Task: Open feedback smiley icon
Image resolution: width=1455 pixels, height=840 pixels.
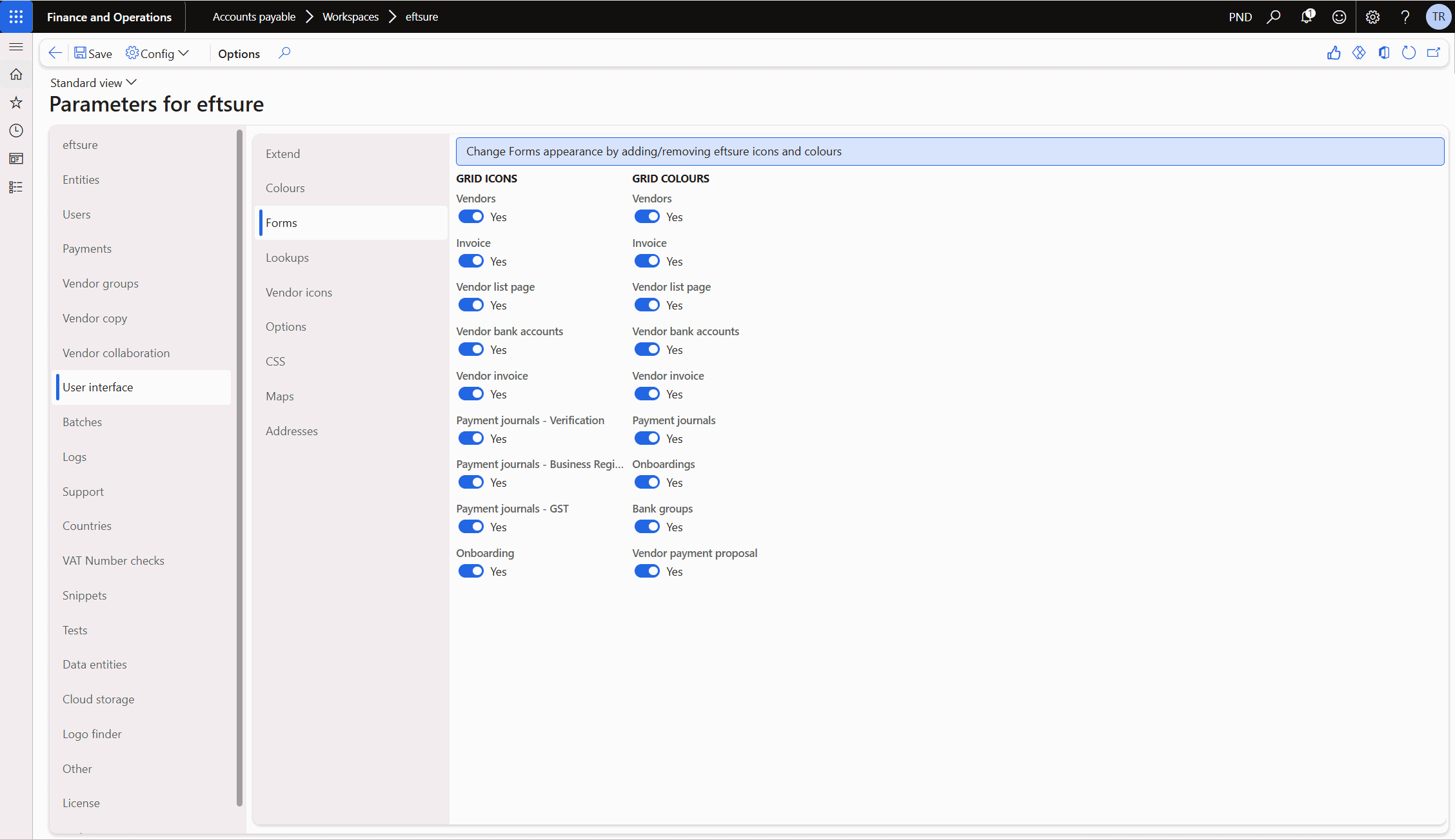Action: pyautogui.click(x=1340, y=17)
